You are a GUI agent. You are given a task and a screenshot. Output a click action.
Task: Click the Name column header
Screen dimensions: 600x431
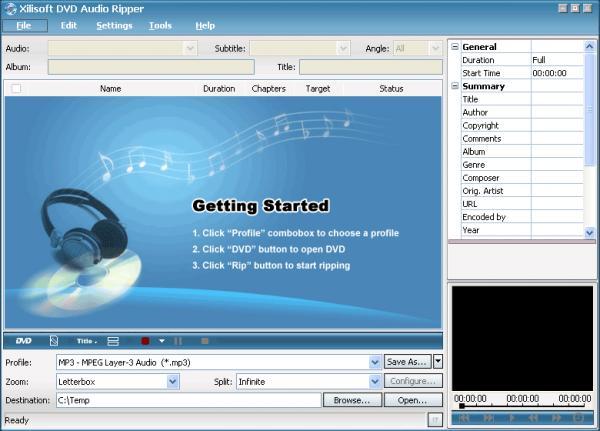point(111,88)
